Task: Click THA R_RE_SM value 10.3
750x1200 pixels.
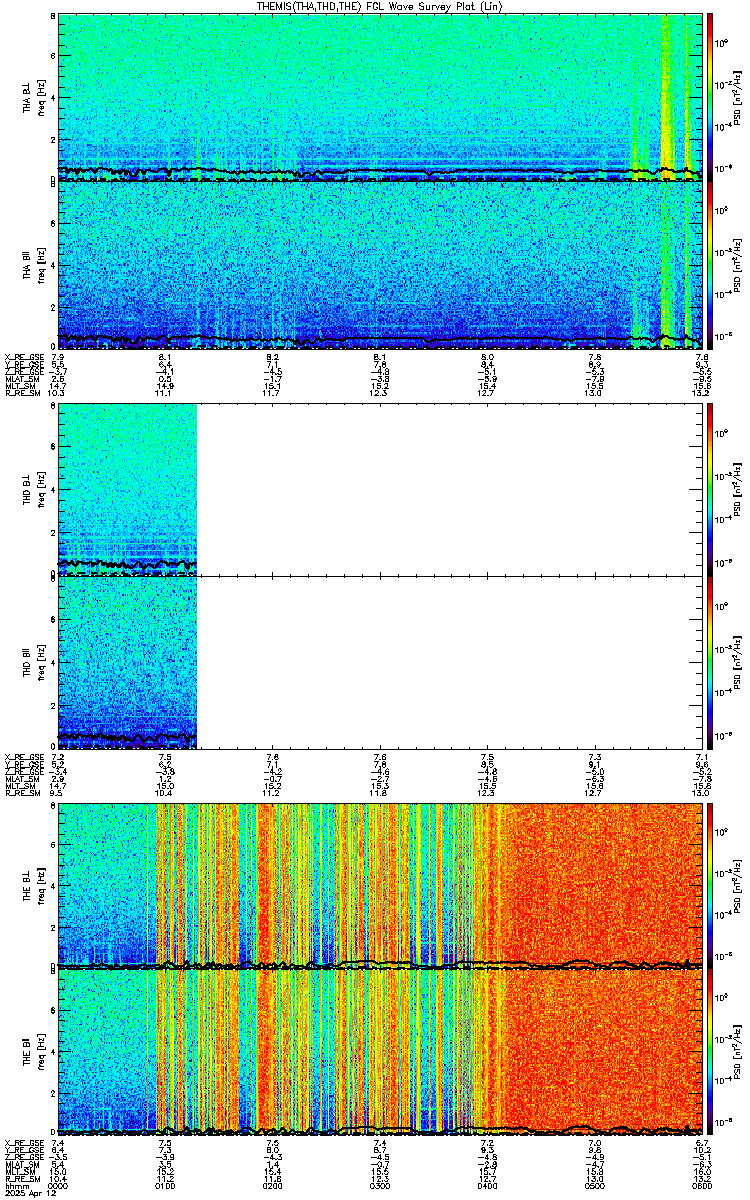Action: pos(58,394)
